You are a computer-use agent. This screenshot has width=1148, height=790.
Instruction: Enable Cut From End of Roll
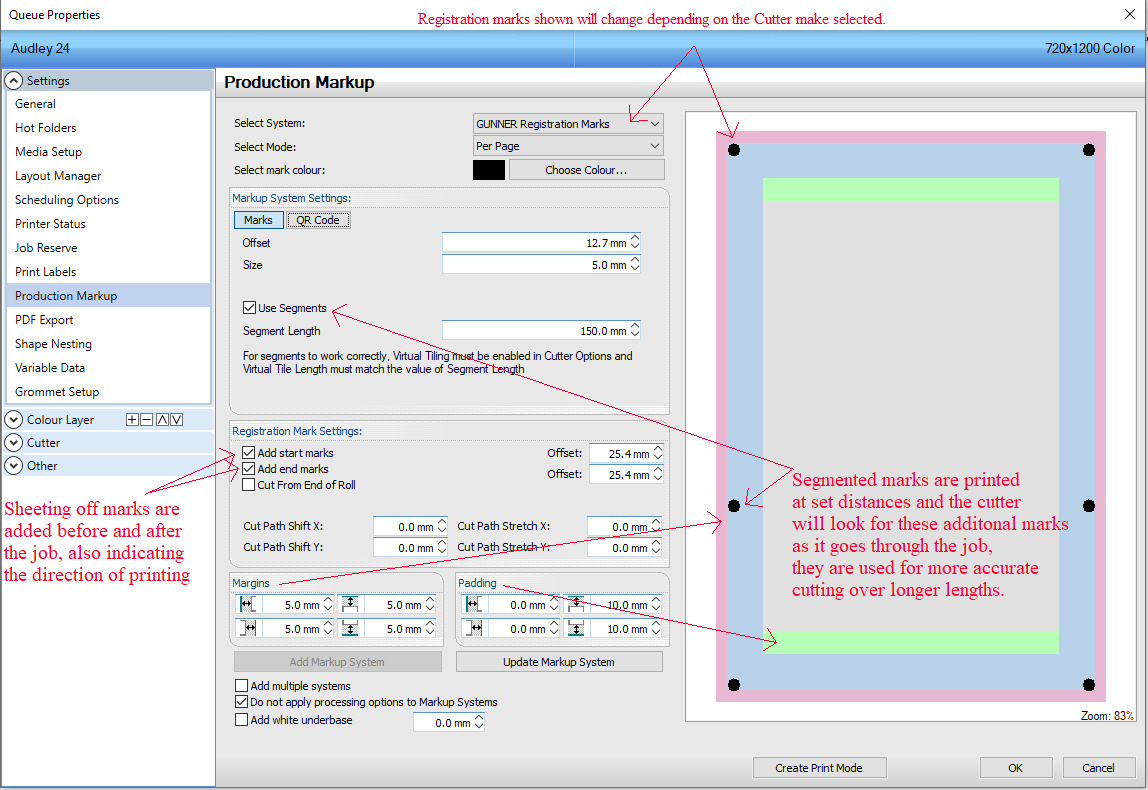click(249, 485)
